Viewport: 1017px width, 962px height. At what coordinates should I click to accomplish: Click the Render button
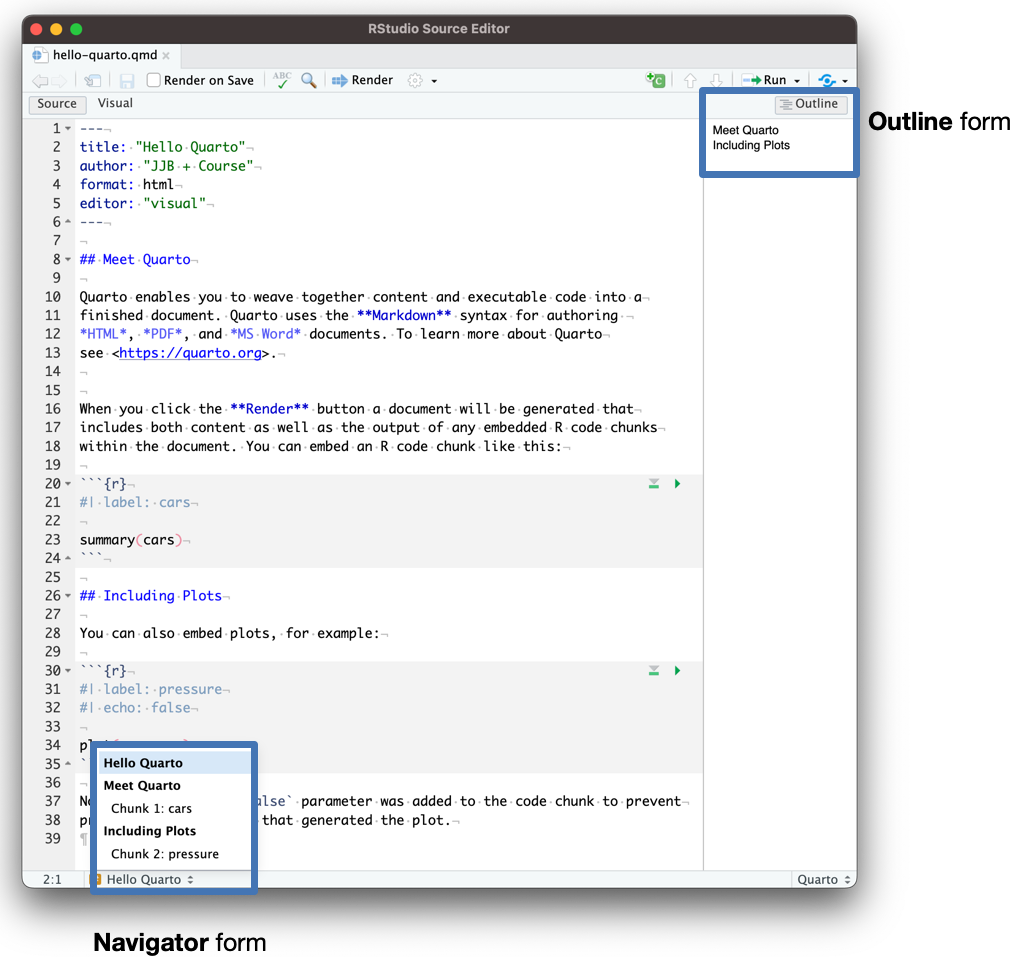[363, 80]
